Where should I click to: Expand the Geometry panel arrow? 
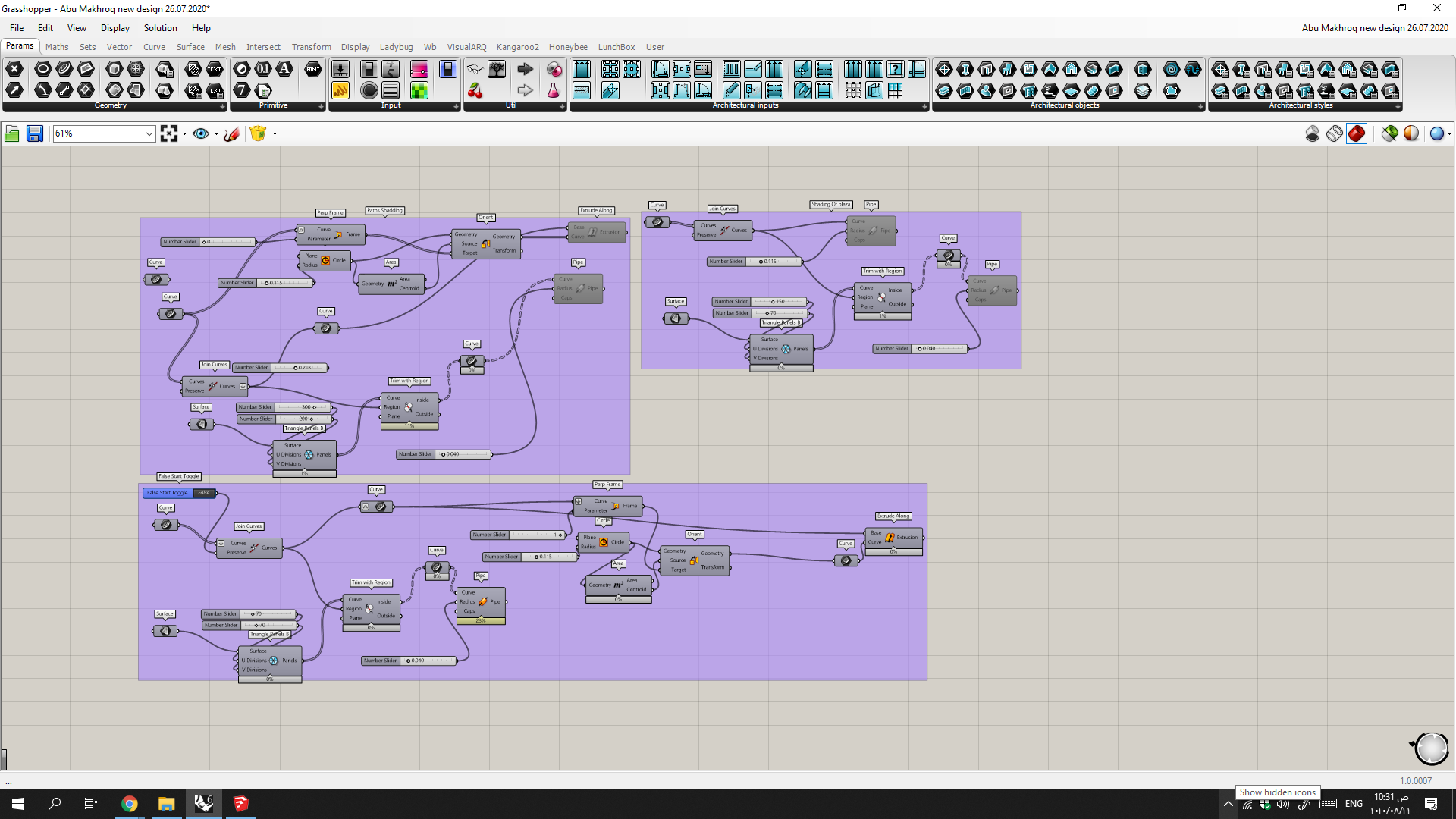pyautogui.click(x=222, y=107)
